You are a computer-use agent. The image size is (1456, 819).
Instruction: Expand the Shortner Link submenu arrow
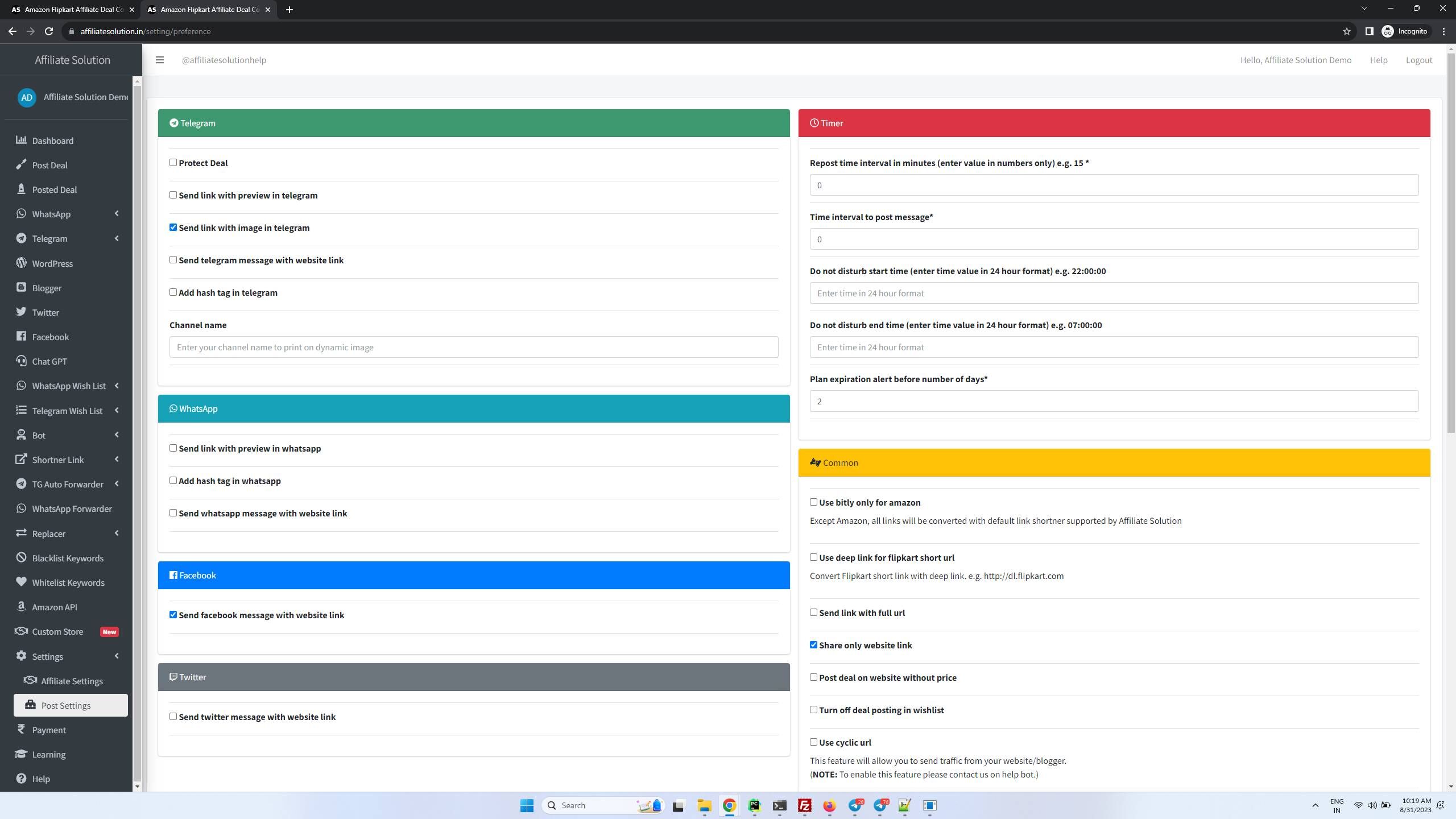117,460
